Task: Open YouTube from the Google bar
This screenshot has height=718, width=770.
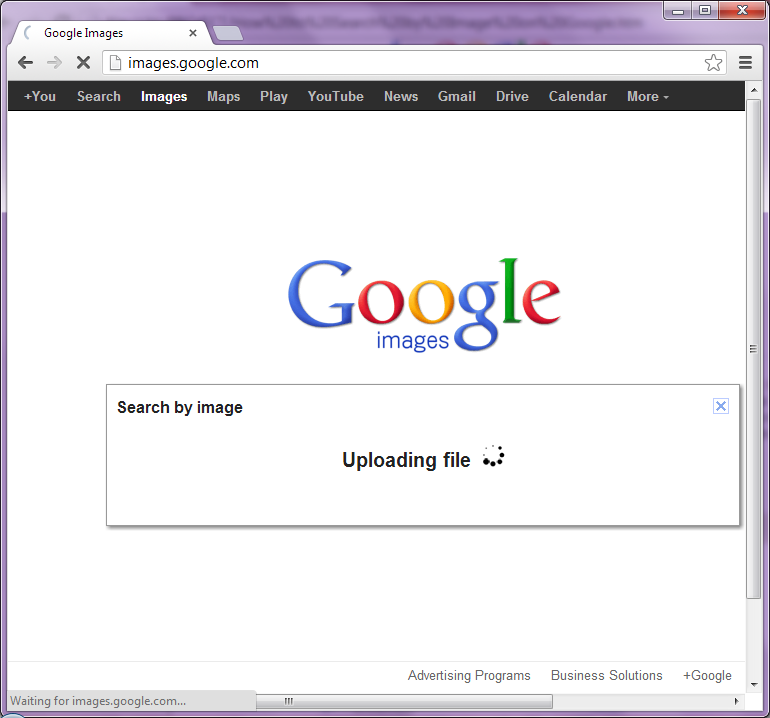Action: 335,96
